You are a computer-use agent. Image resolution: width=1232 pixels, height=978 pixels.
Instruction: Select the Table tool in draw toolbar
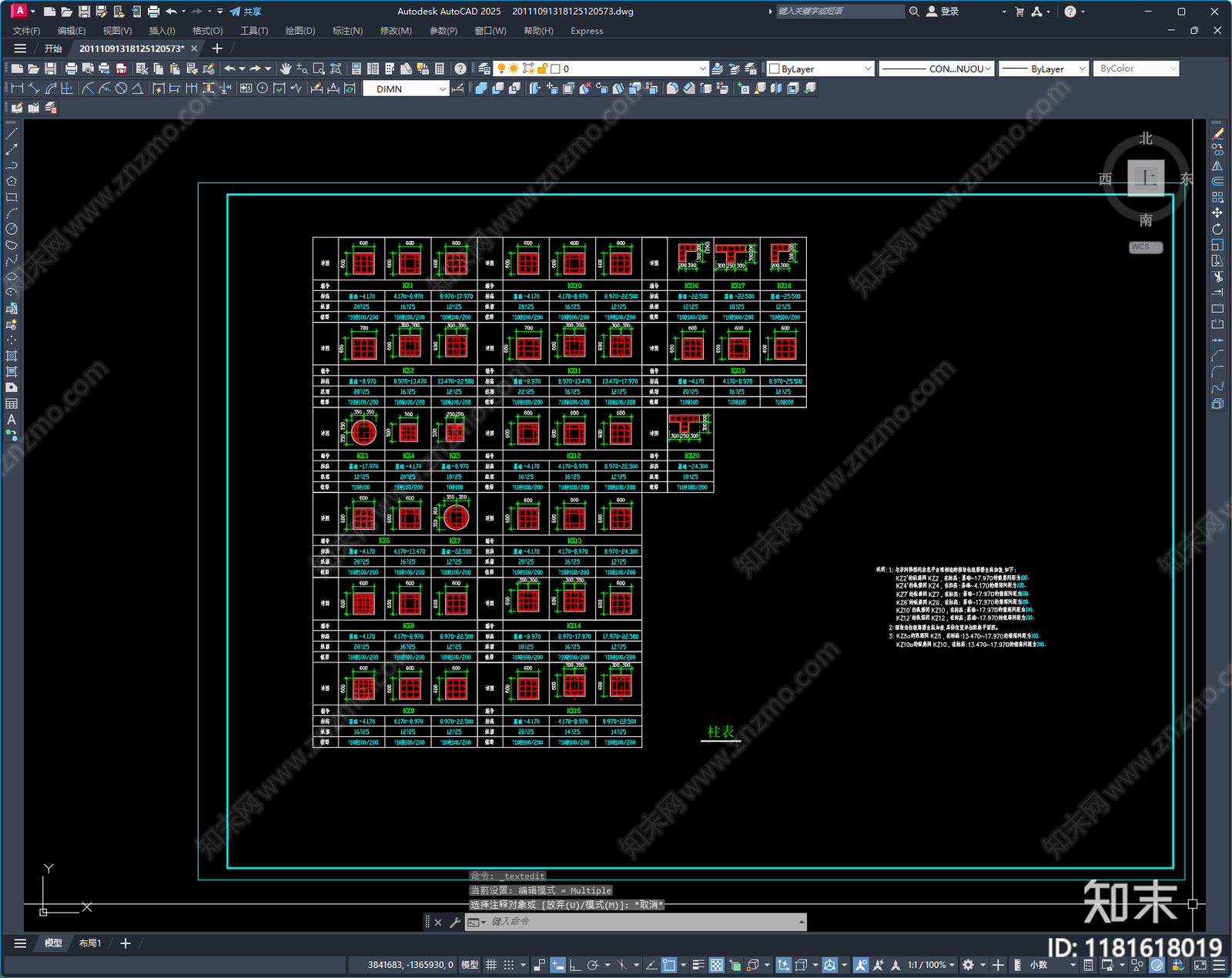[12, 404]
